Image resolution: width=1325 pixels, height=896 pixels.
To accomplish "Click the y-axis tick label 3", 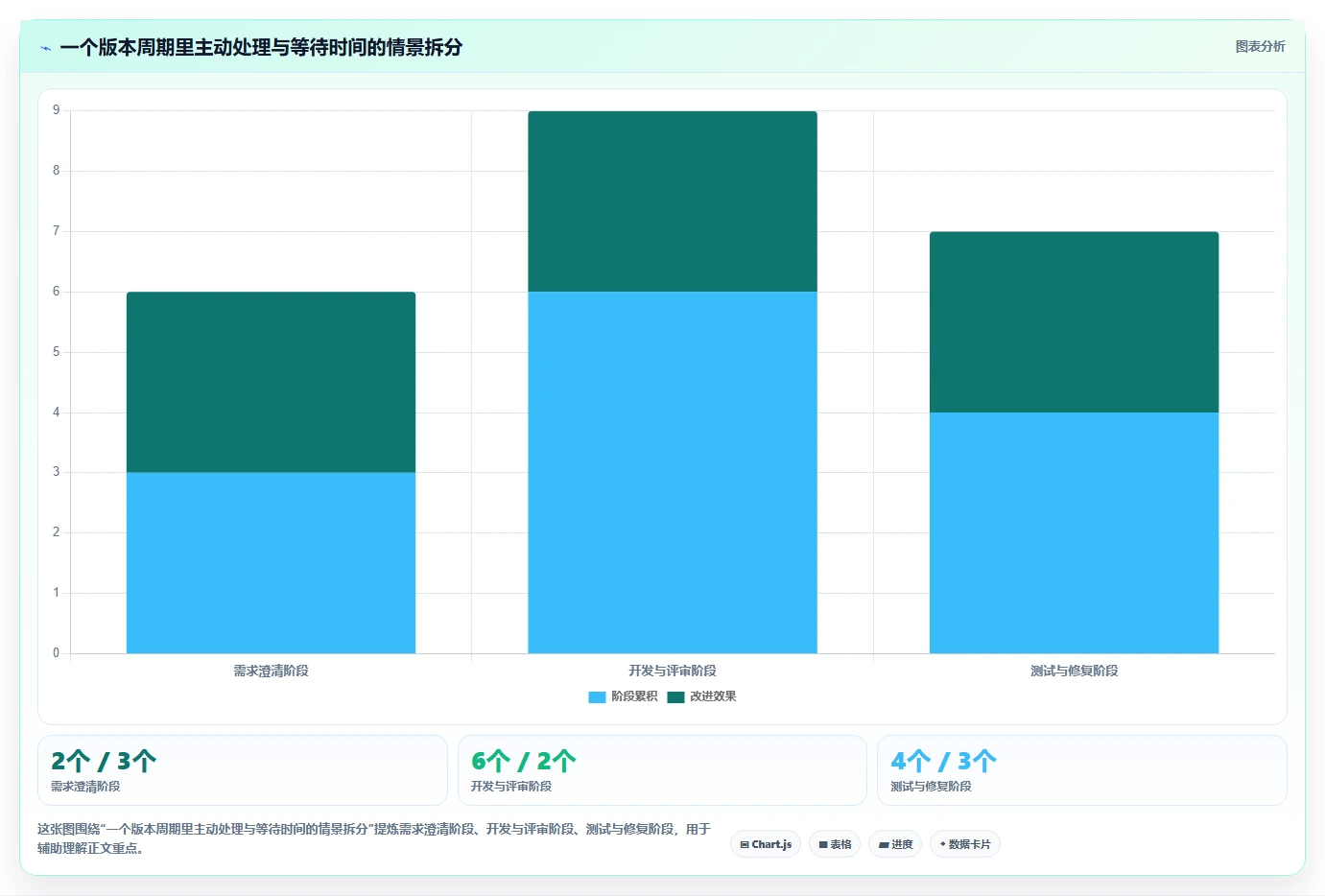I will click(x=56, y=472).
